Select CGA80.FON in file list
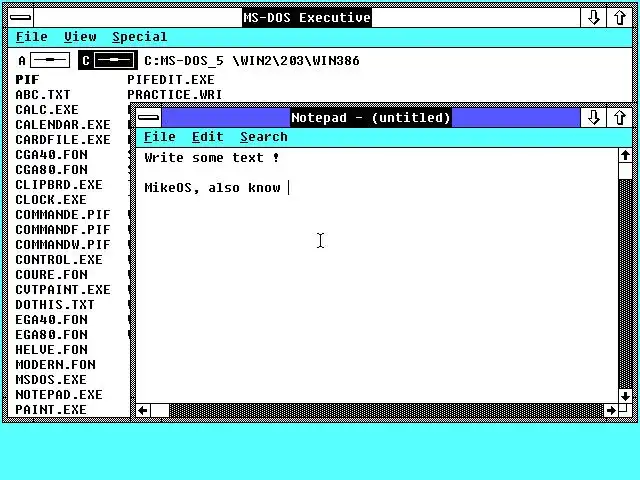The height and width of the screenshot is (480, 640). 51,170
